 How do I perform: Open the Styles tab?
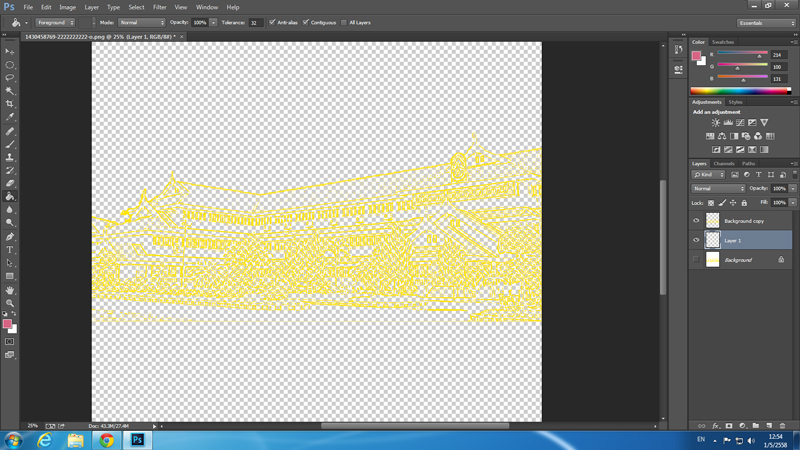[735, 102]
